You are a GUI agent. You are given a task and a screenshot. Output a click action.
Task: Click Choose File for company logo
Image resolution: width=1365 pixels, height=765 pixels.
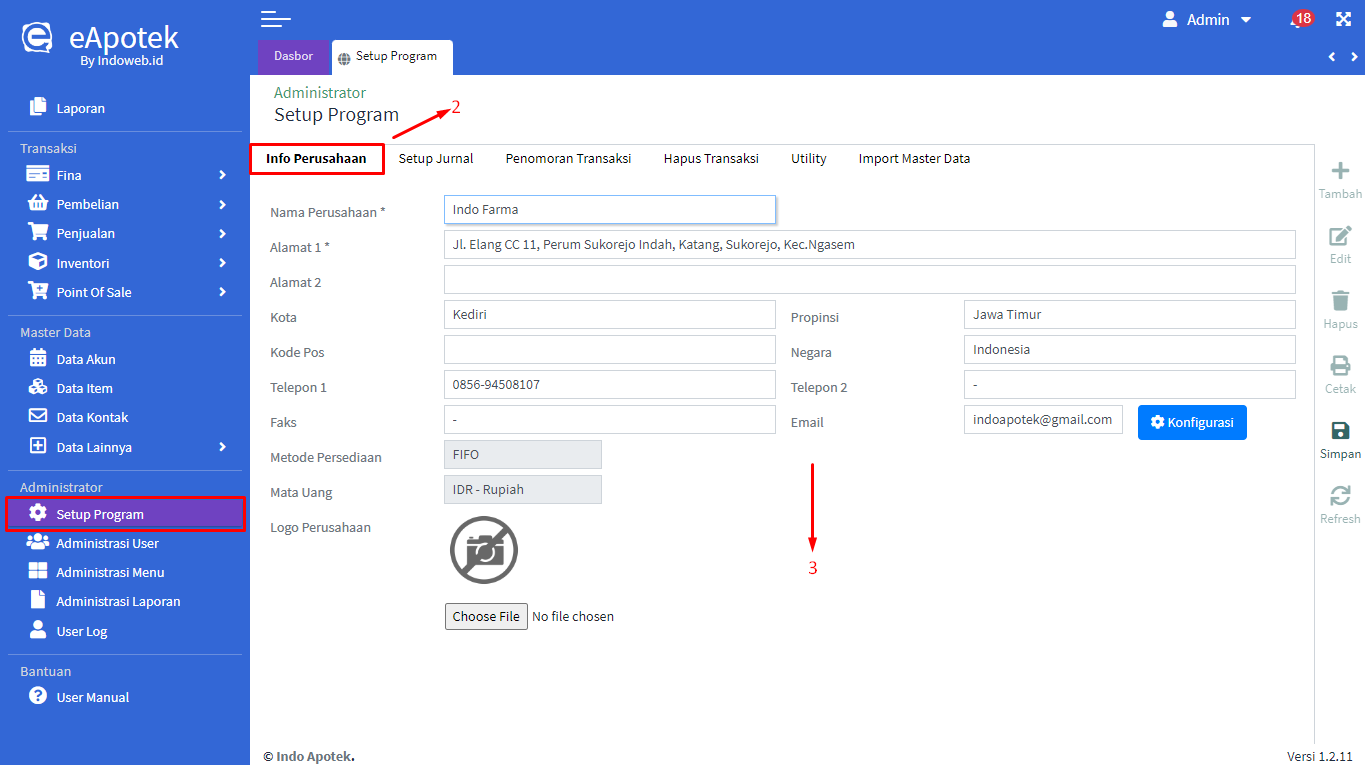[486, 616]
